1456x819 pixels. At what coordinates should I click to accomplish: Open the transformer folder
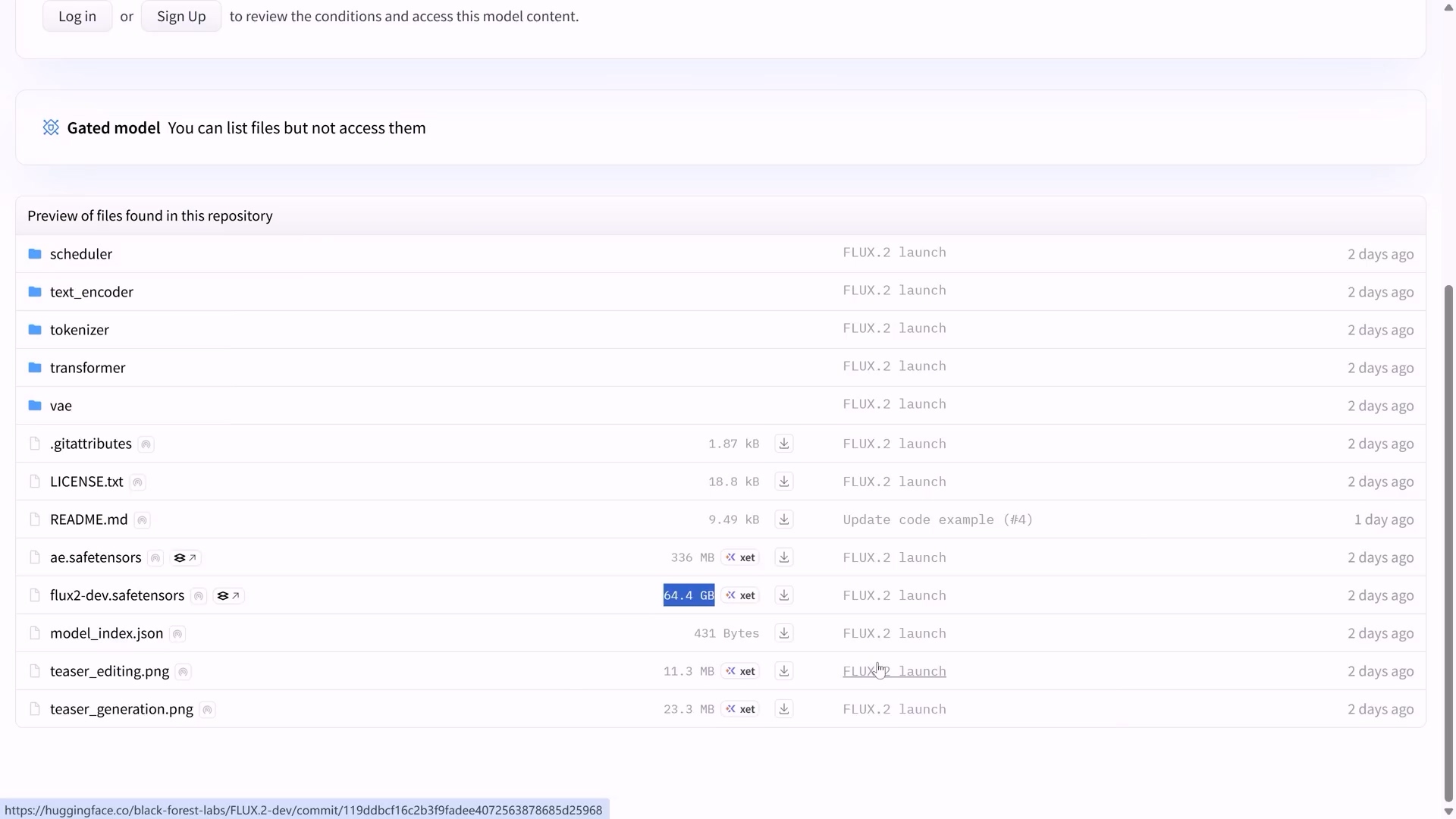pyautogui.click(x=88, y=368)
